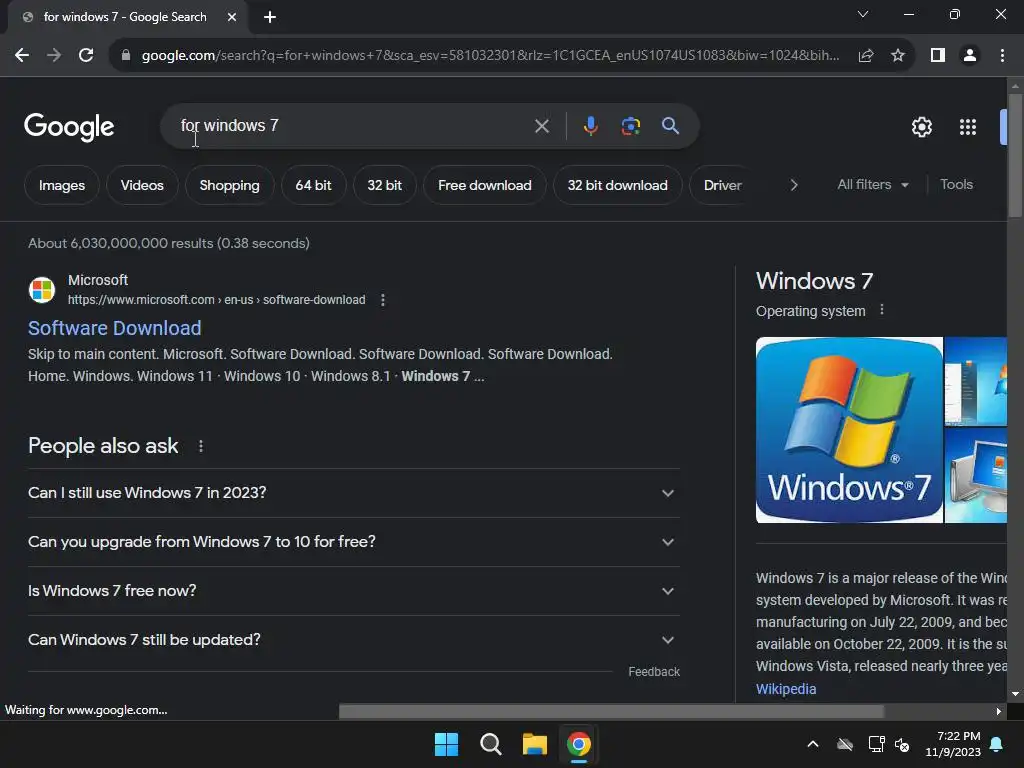Image resolution: width=1024 pixels, height=768 pixels.
Task: Switch to Images results
Action: click(62, 185)
